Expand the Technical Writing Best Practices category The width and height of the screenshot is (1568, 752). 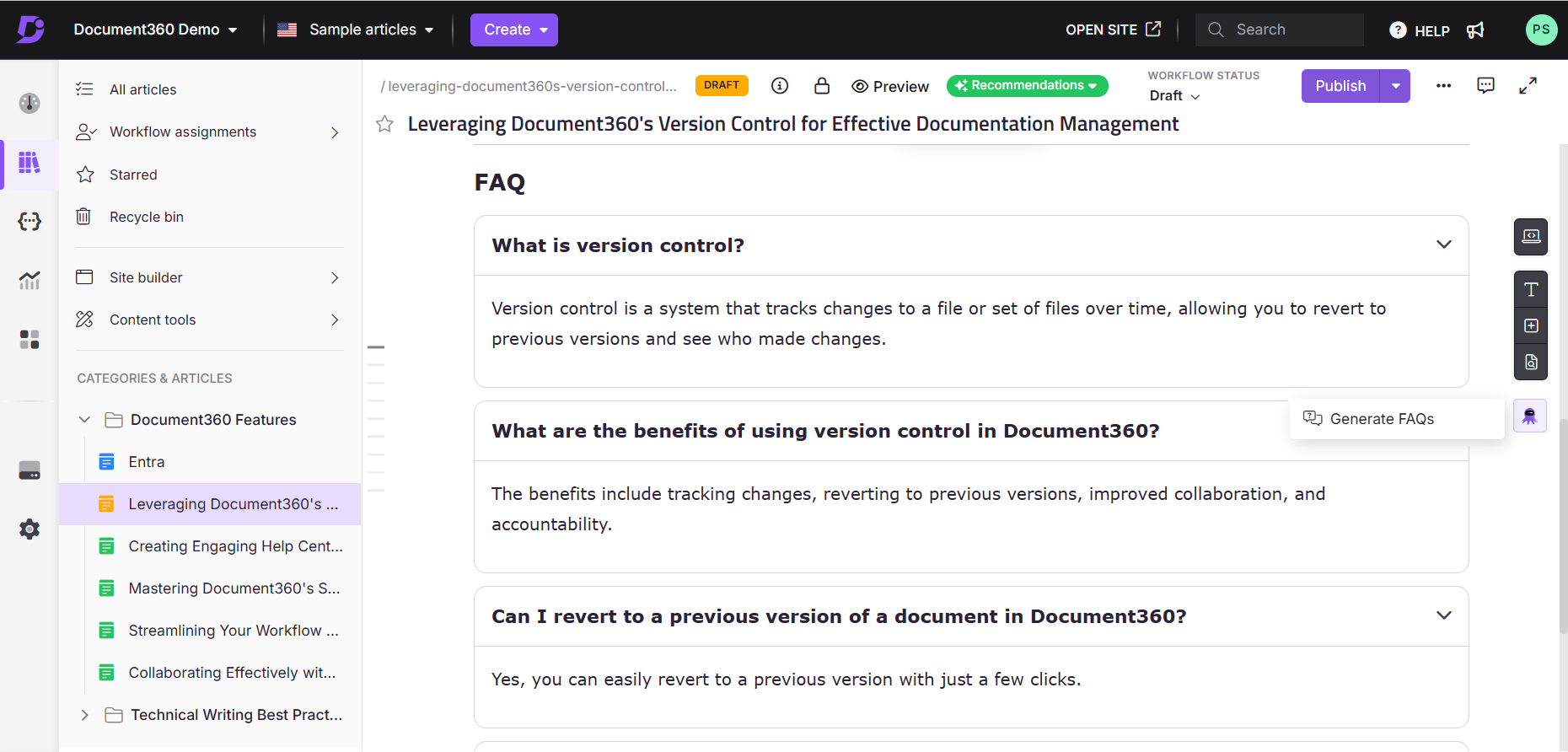84,715
